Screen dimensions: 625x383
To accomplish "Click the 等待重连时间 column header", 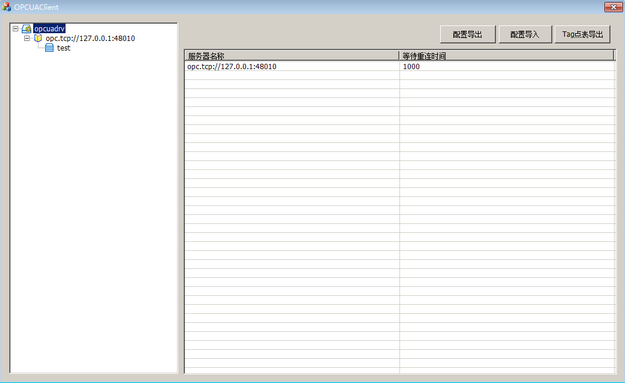I will pos(506,56).
